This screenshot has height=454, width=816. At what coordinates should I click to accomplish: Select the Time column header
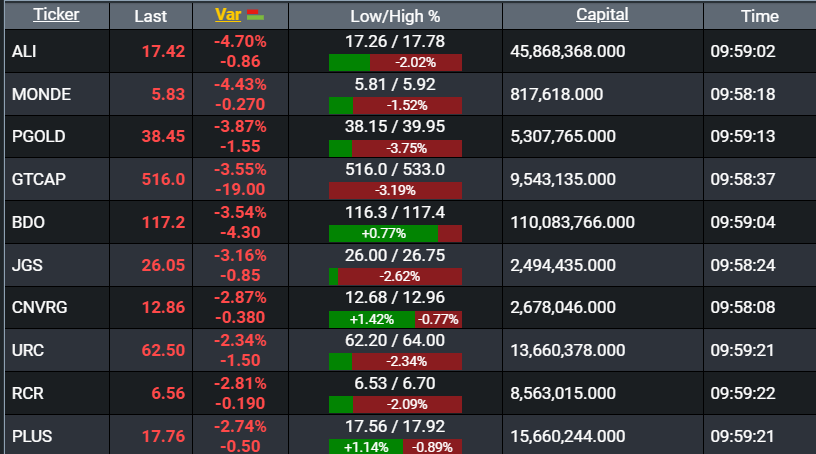pyautogui.click(x=760, y=16)
